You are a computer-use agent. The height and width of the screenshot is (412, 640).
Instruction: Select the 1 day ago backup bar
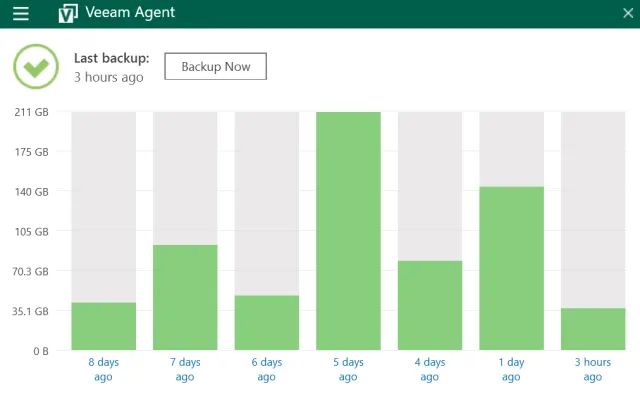[511, 267]
